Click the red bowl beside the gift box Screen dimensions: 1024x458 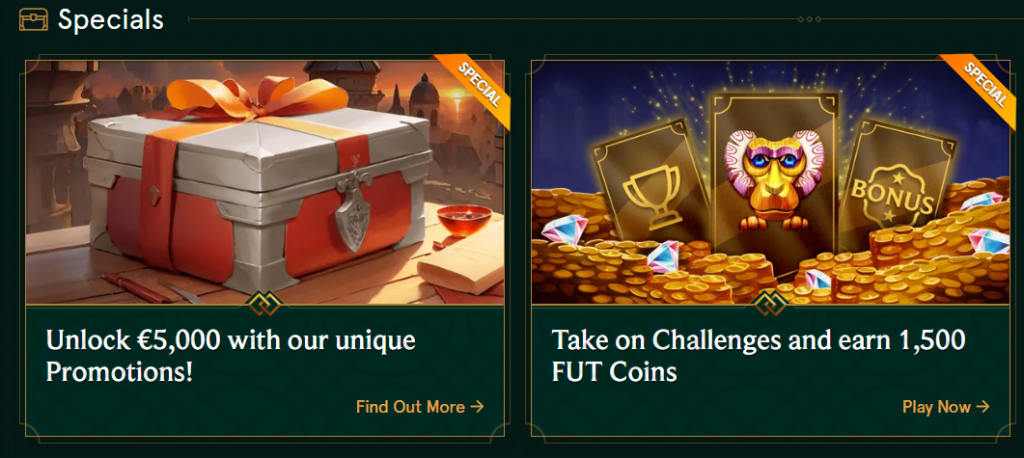point(464,220)
